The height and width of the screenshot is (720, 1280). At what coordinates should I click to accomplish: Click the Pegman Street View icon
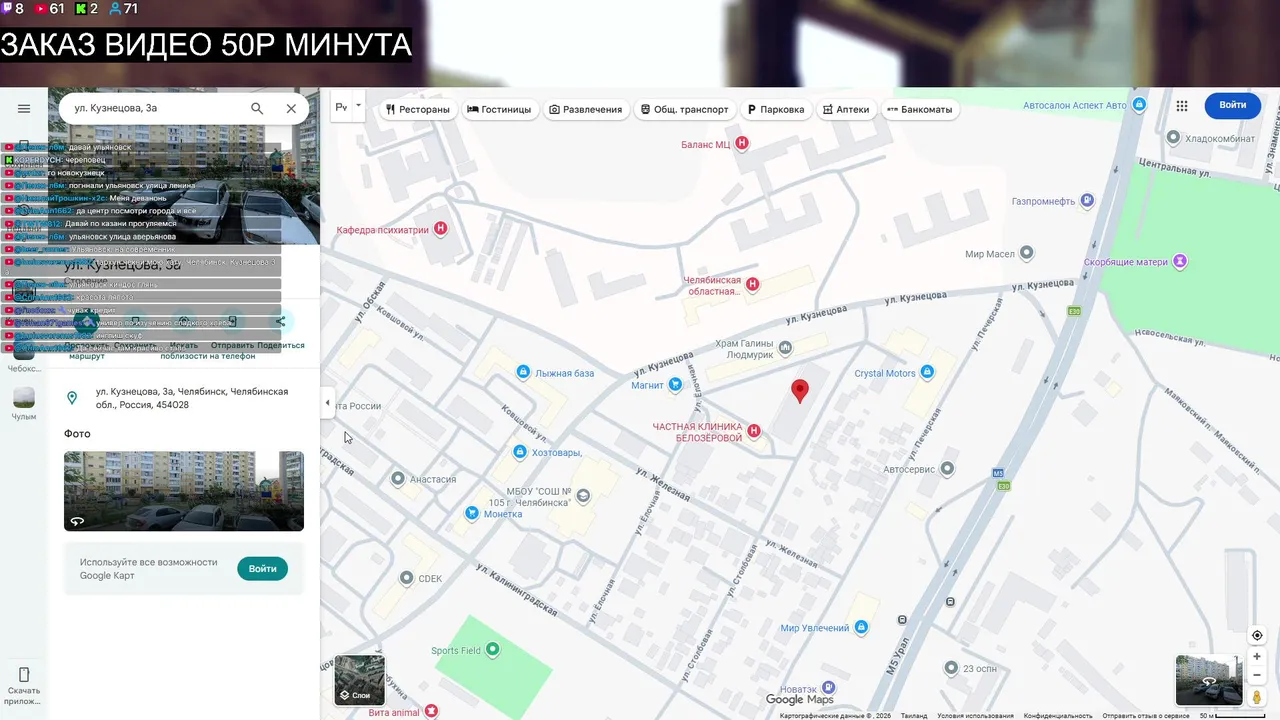pyautogui.click(x=1257, y=697)
